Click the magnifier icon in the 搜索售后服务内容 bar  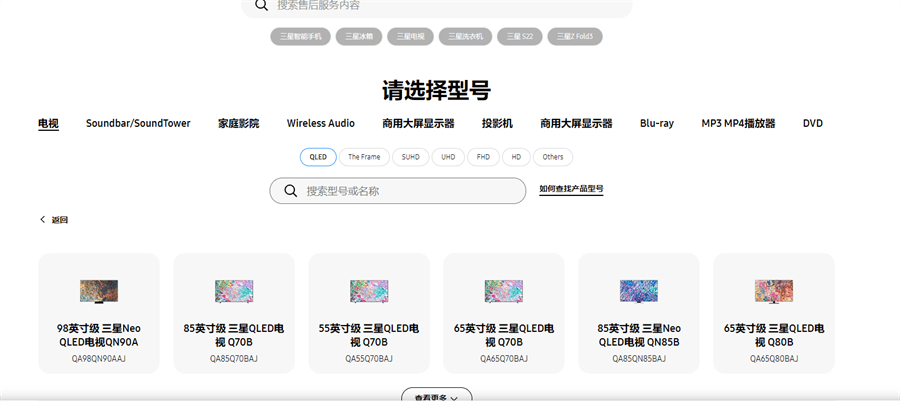click(x=261, y=5)
